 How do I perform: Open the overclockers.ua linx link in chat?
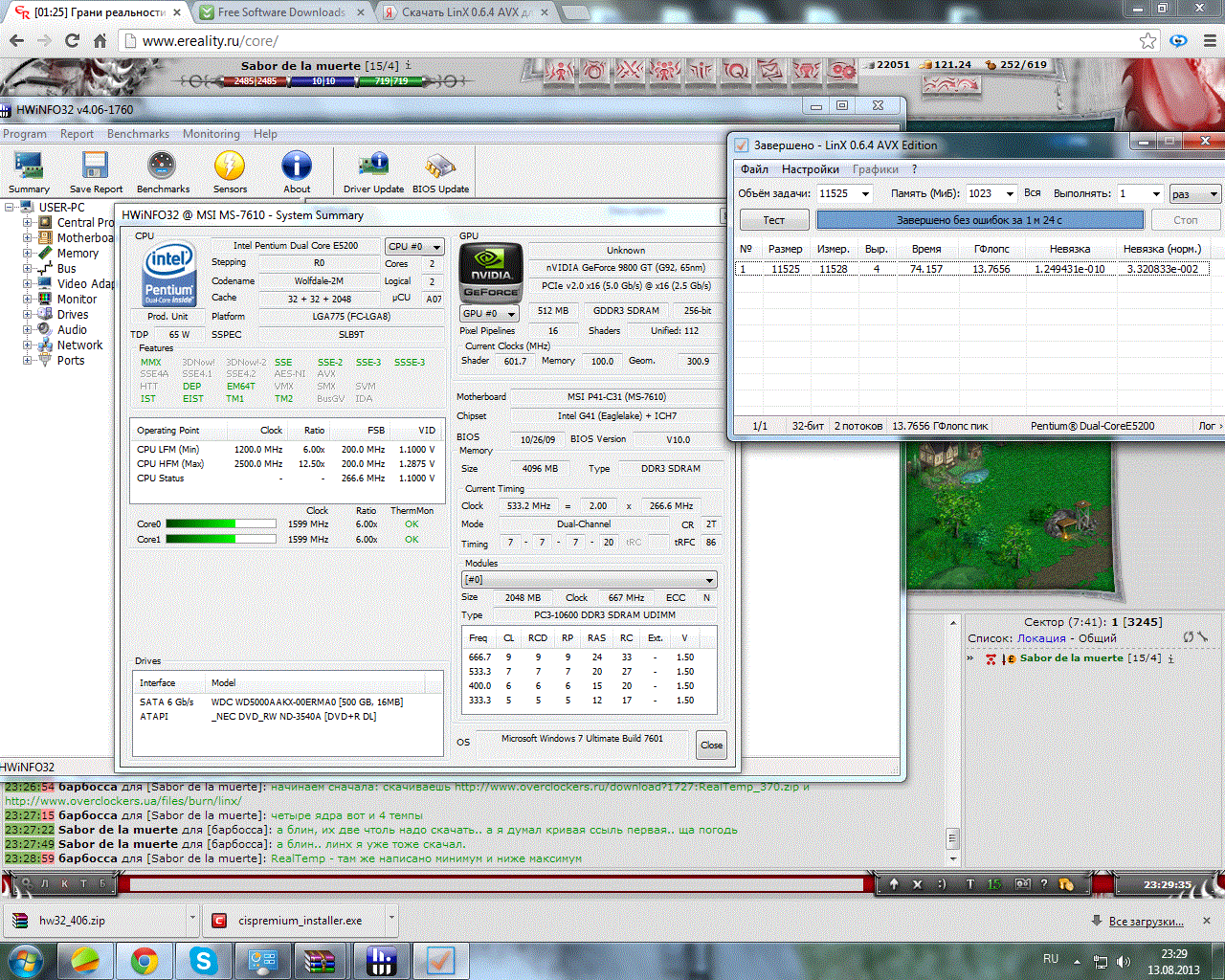(x=122, y=801)
